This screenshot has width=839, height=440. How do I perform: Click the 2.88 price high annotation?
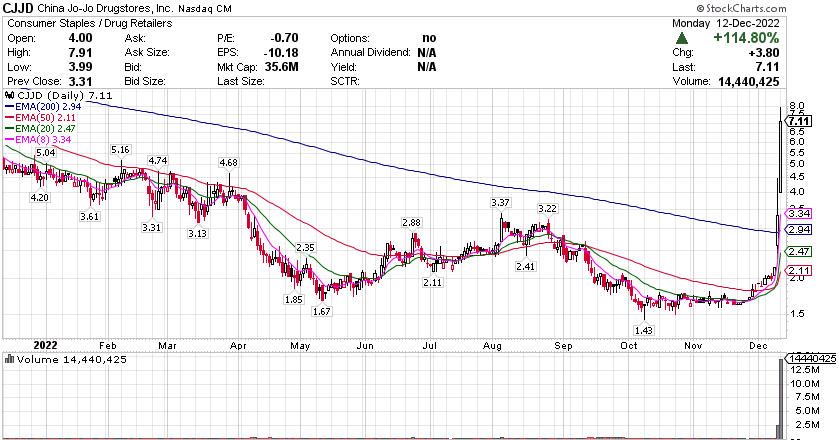click(x=411, y=223)
